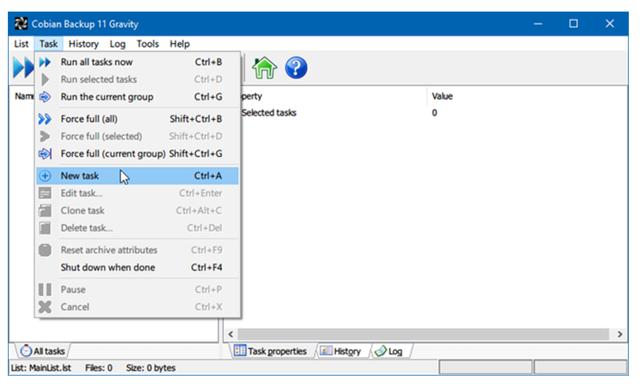Click the Force full (current group) icon
This screenshot has width=640, height=384.
click(x=45, y=154)
